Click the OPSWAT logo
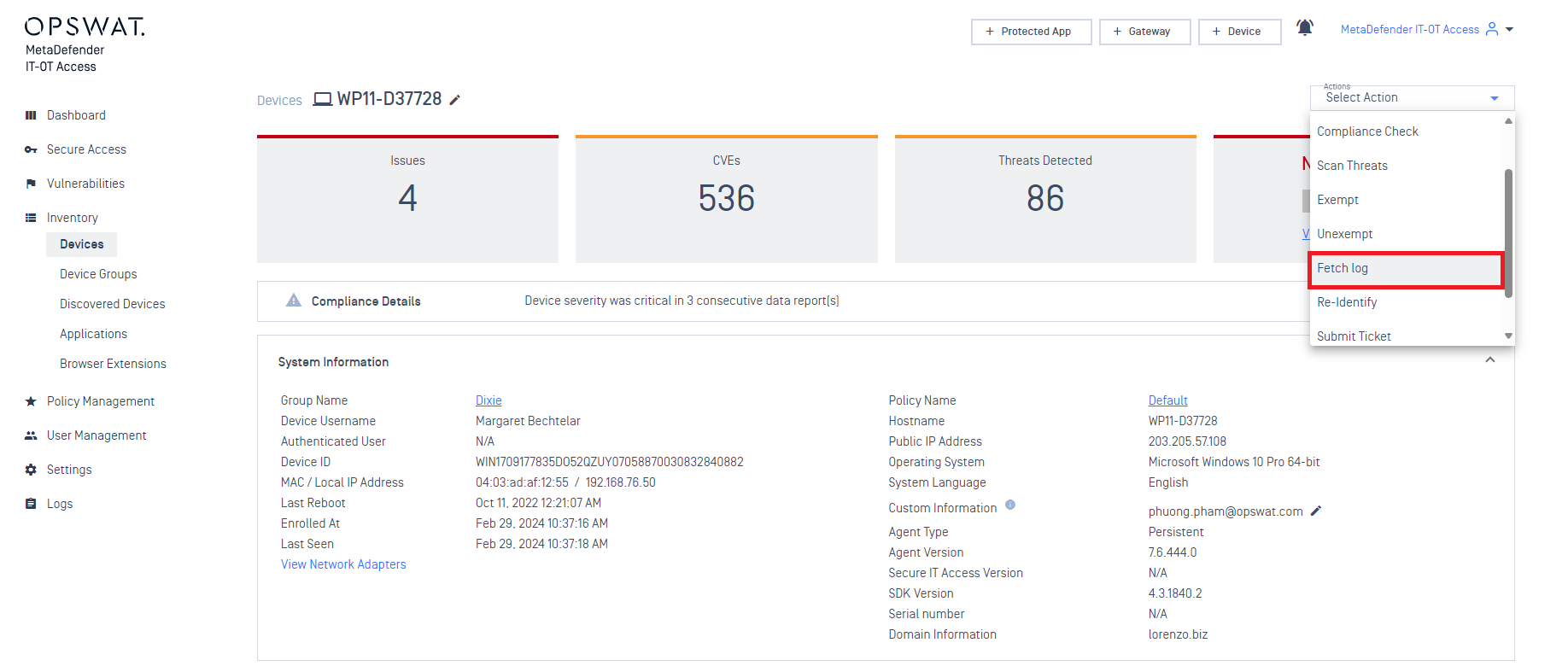 tap(85, 26)
